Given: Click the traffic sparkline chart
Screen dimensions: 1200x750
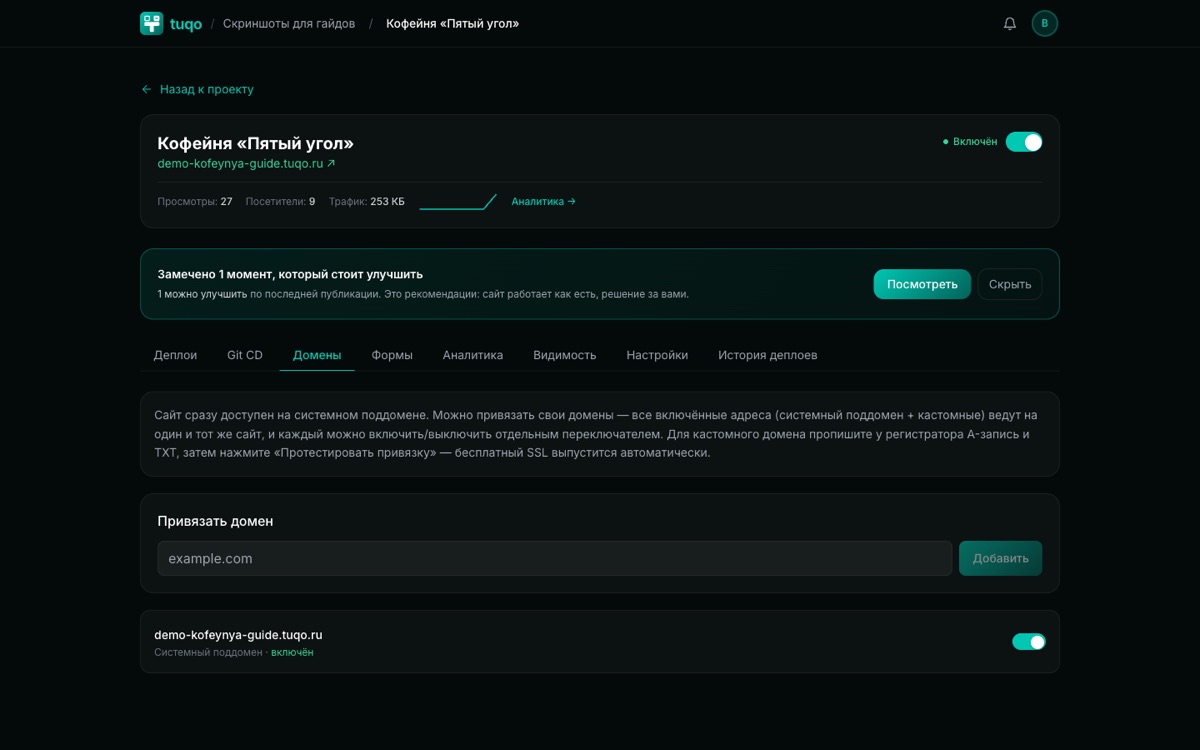Looking at the screenshot, I should pyautogui.click(x=458, y=201).
